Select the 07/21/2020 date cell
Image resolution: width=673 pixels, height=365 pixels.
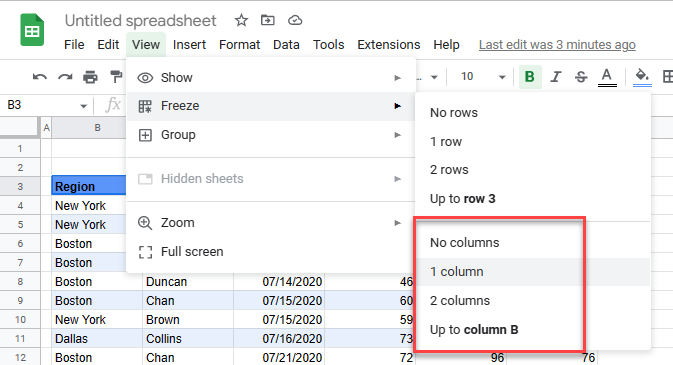[x=279, y=357]
